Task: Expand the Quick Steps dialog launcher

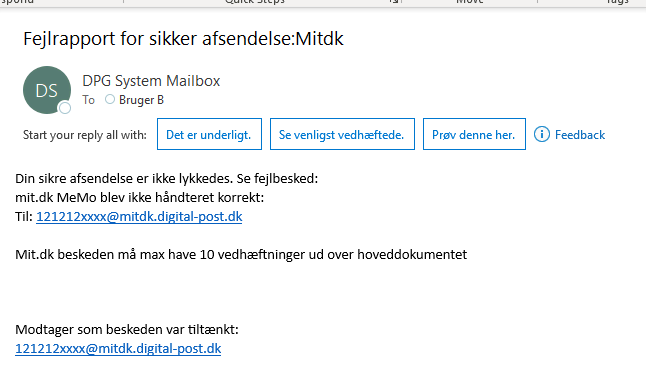Action: click(395, 2)
